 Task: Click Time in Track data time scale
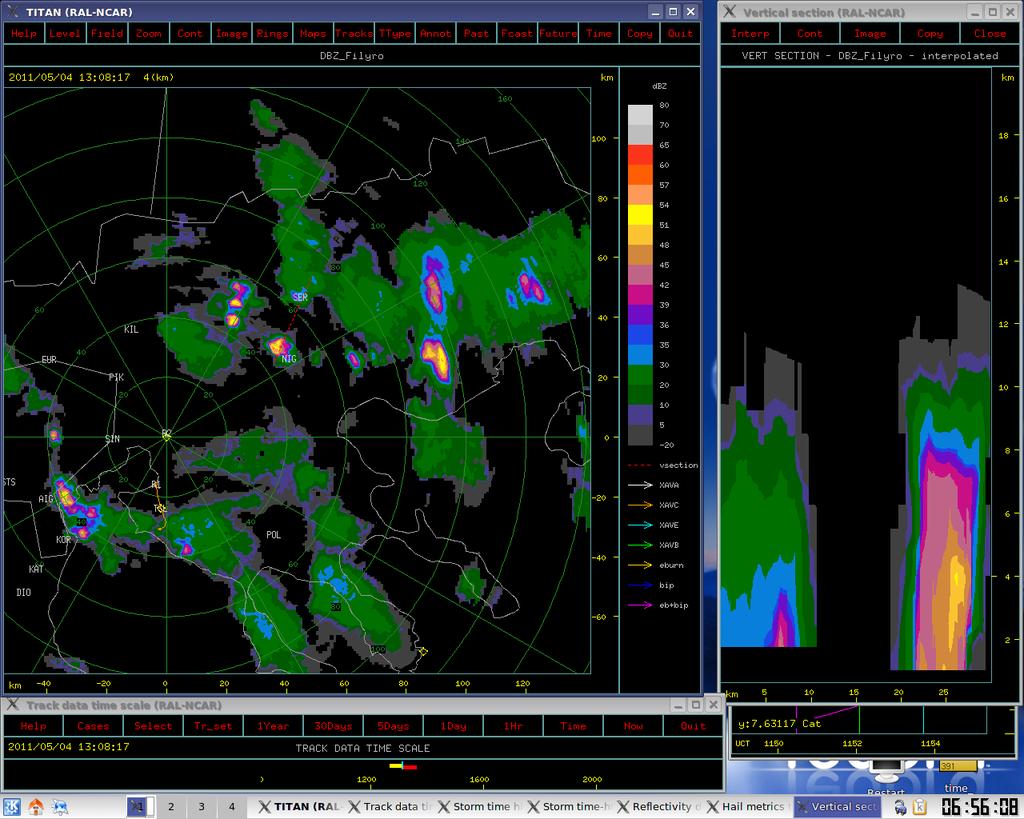[x=573, y=726]
